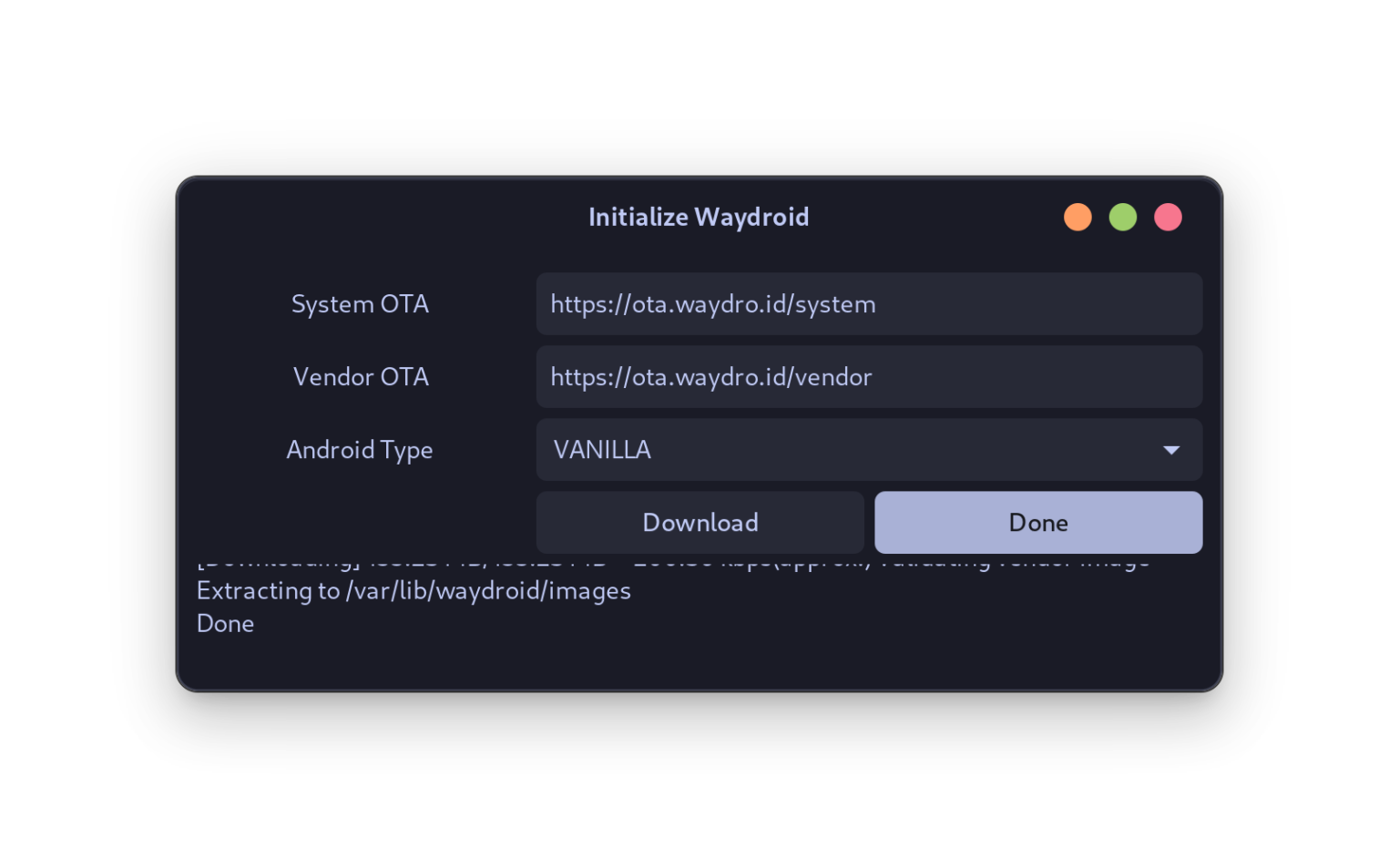1399x868 pixels.
Task: Click the VANILLA text in the dropdown
Action: point(602,449)
